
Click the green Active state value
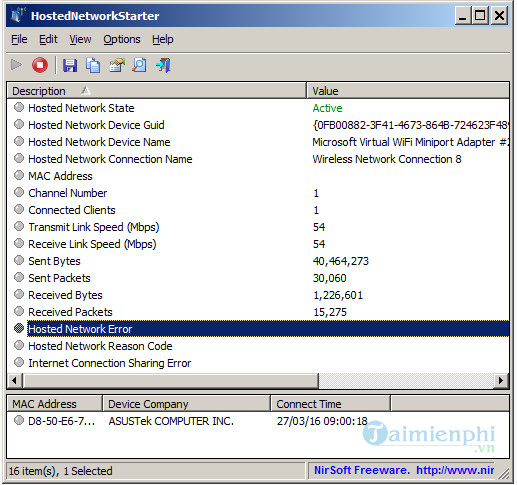327,108
